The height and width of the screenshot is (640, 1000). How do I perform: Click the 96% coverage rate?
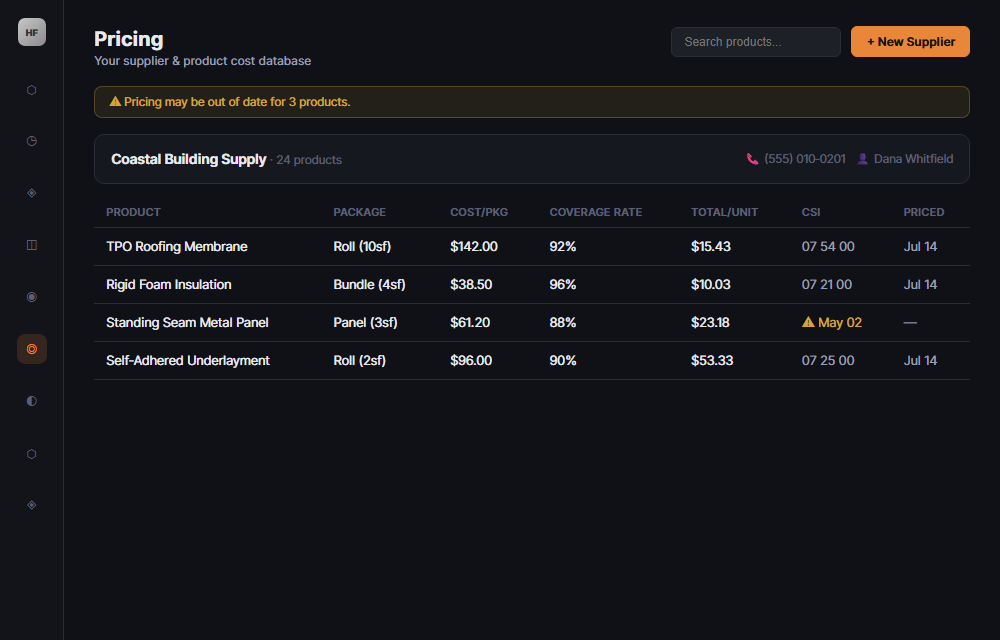tap(562, 284)
